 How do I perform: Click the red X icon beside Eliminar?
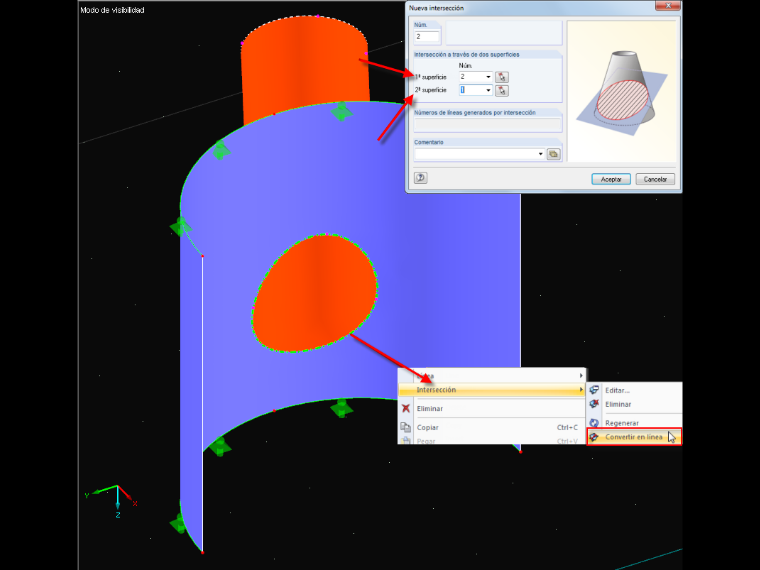click(x=406, y=409)
